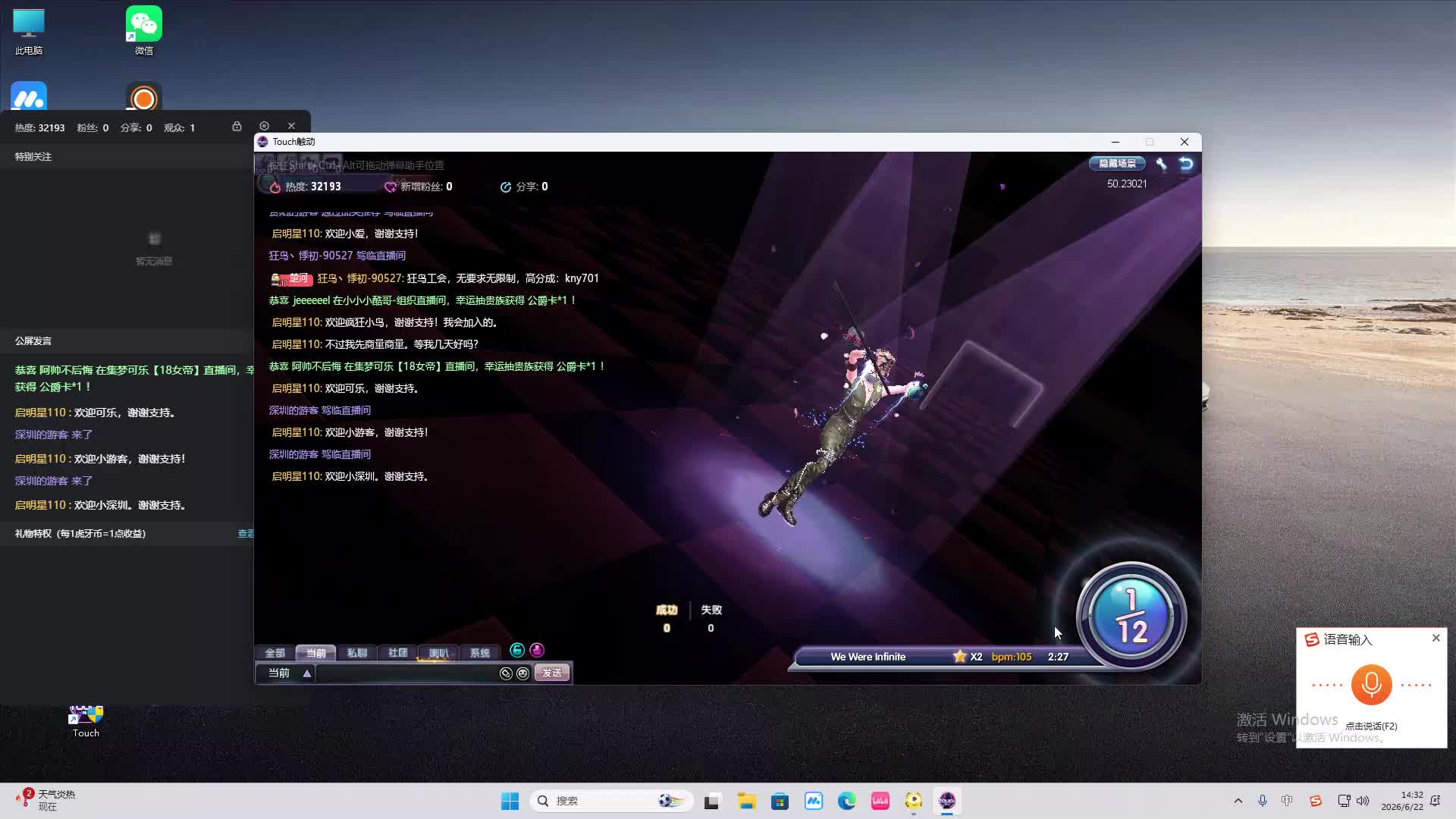The image size is (1456, 819).
Task: Open the wrench settings icon in Touch game
Action: (x=1161, y=163)
